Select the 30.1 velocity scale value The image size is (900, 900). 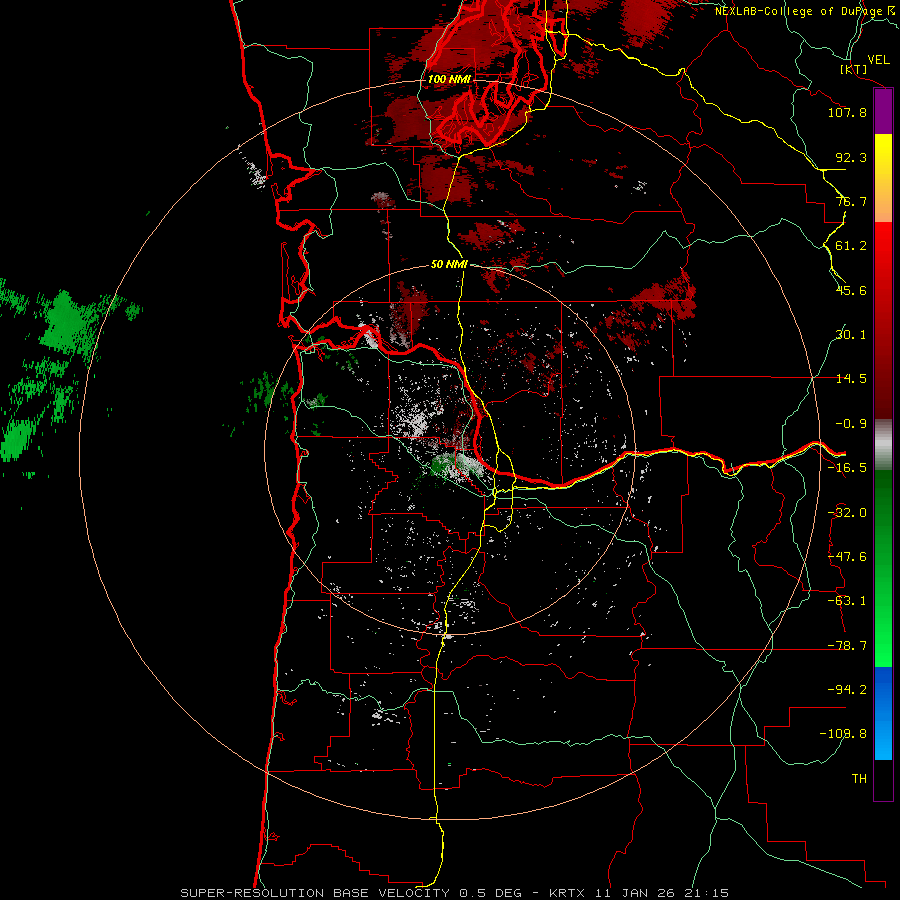tap(851, 335)
